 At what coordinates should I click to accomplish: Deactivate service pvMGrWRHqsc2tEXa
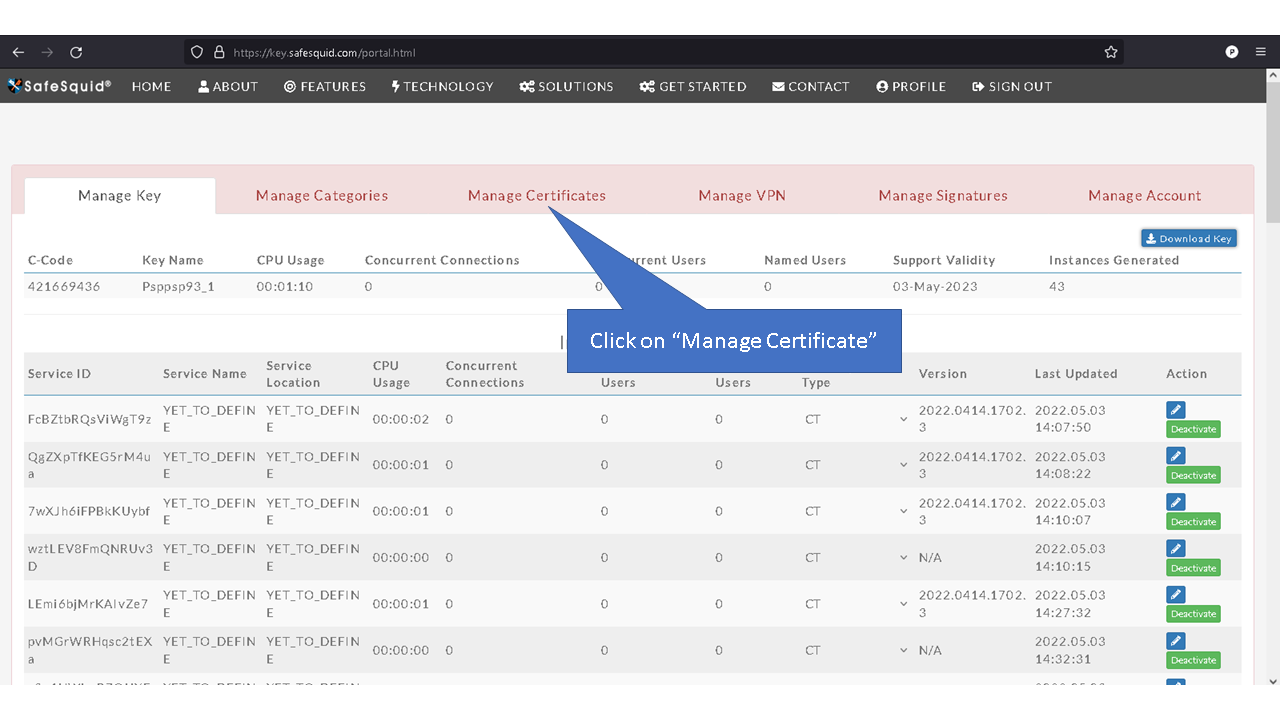[x=1192, y=660]
